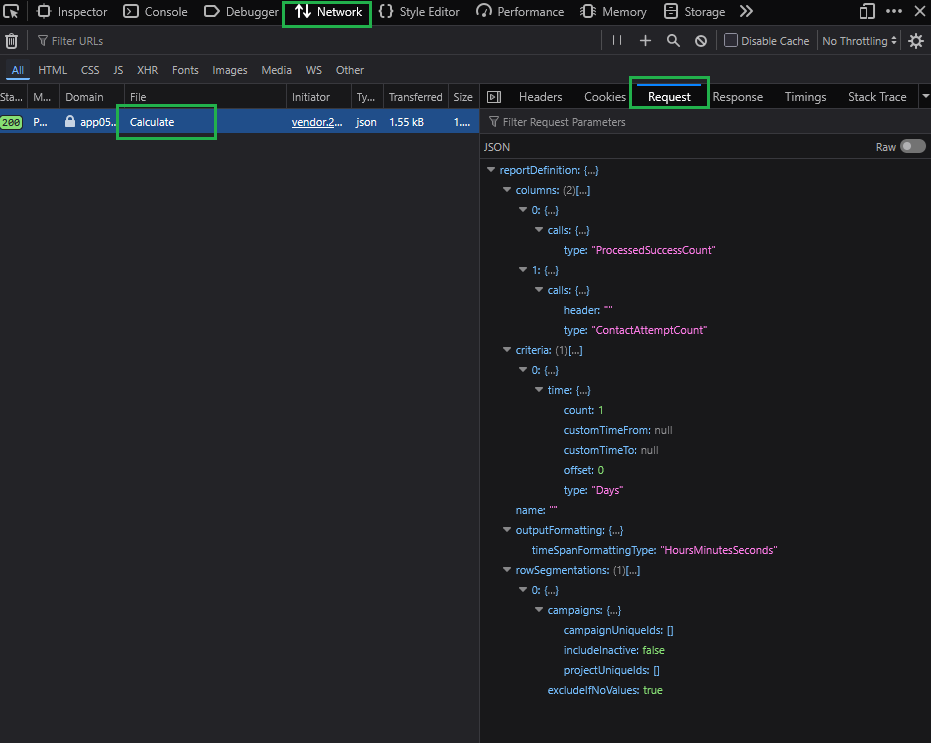Toggle responsive design mode icon

coord(867,12)
